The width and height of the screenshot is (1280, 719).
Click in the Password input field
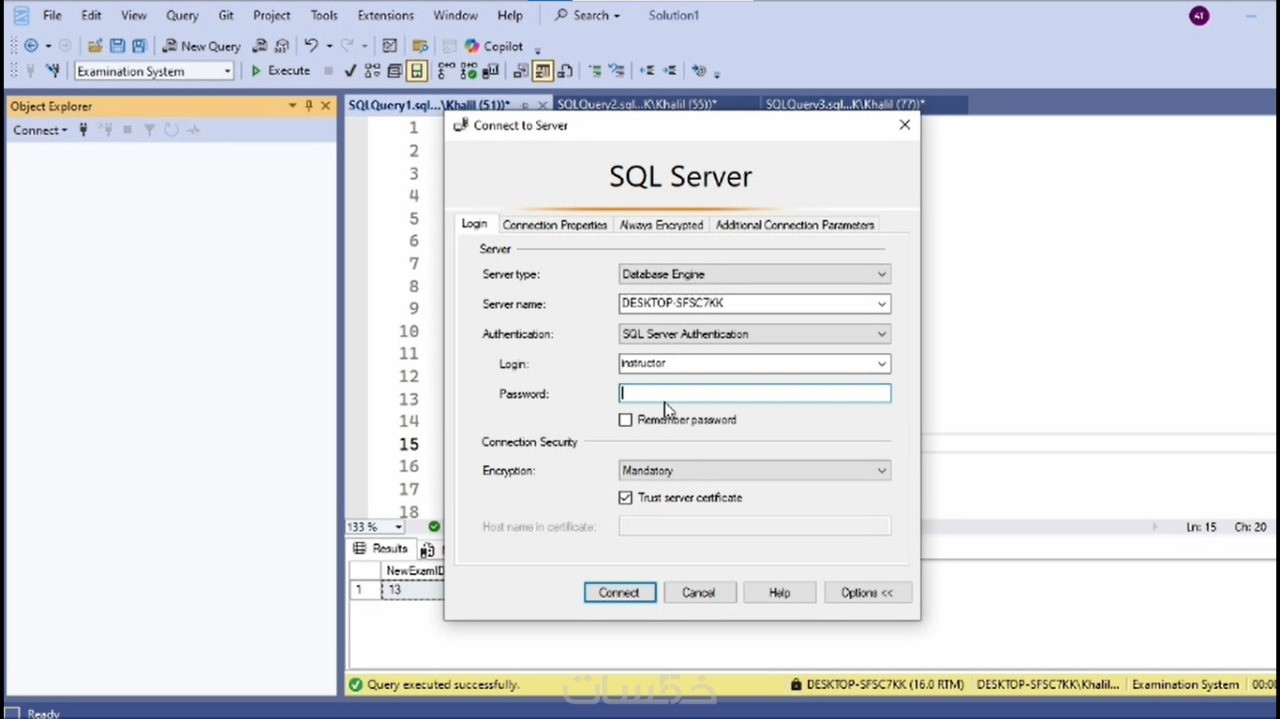tap(754, 393)
